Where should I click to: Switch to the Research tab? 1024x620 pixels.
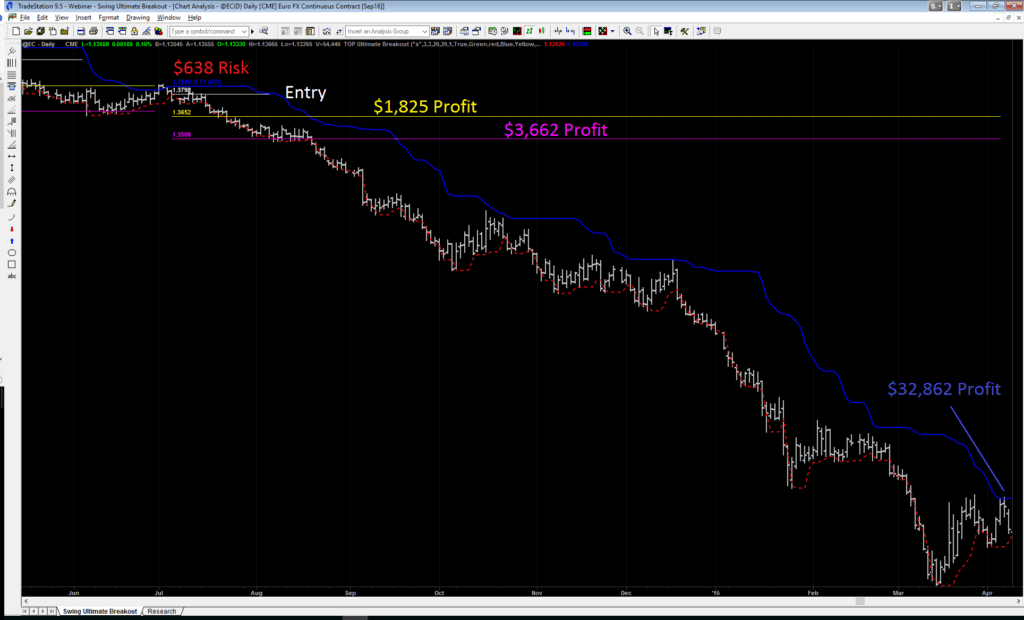click(x=161, y=611)
